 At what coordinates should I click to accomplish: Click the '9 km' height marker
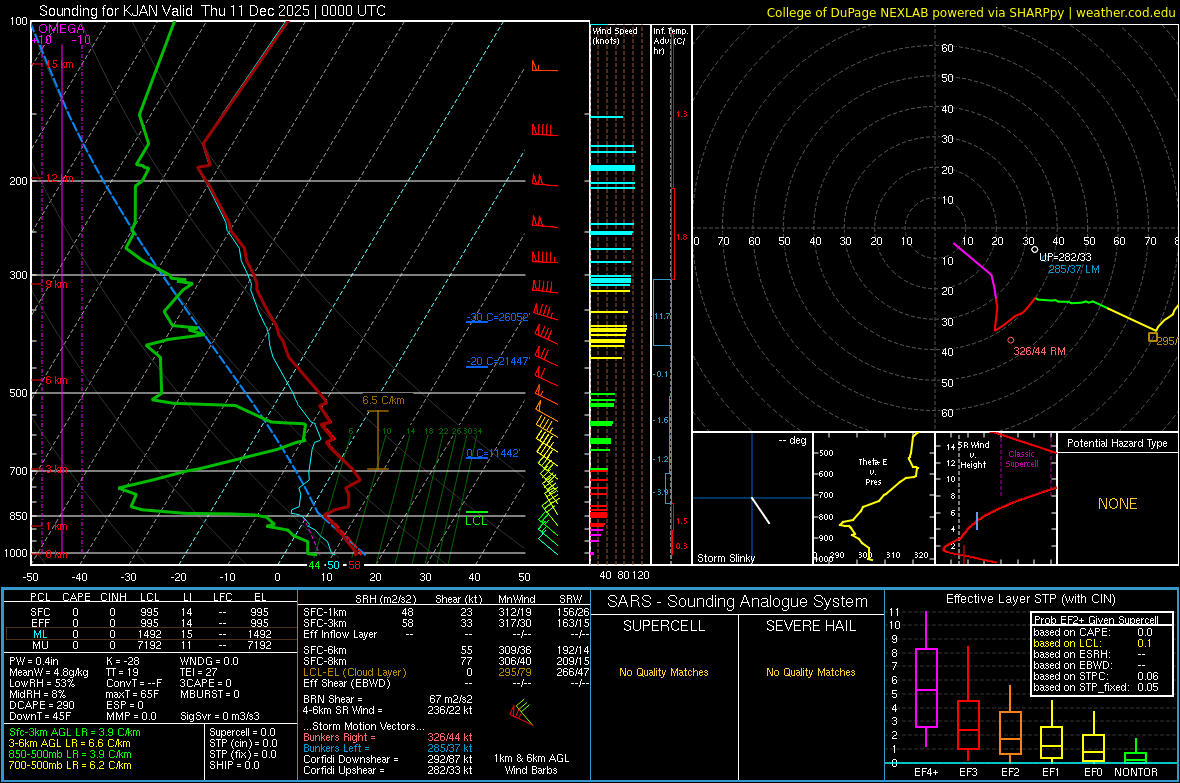56,285
